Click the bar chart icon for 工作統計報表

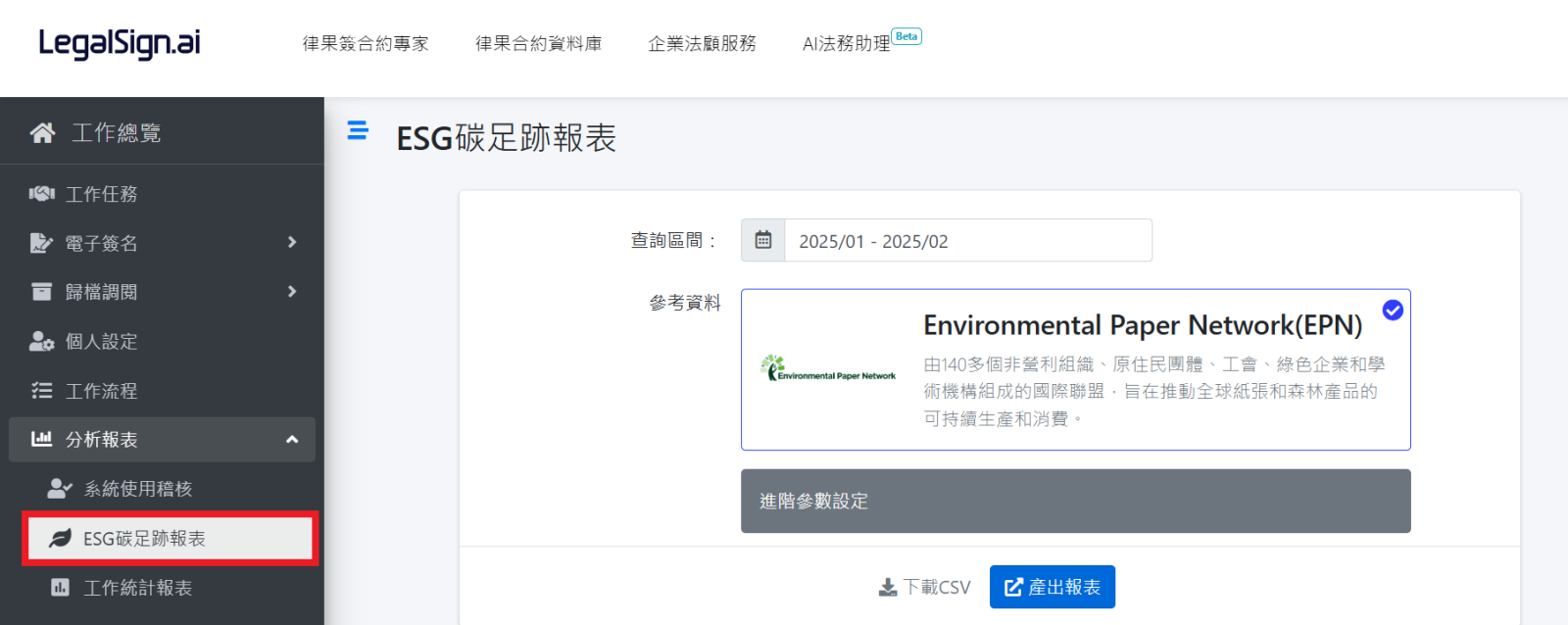[60, 587]
